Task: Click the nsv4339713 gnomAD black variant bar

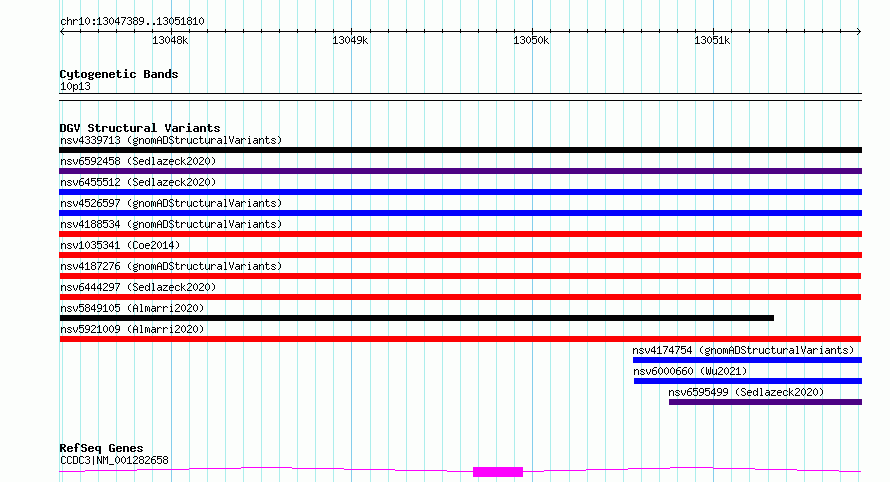Action: click(x=460, y=150)
